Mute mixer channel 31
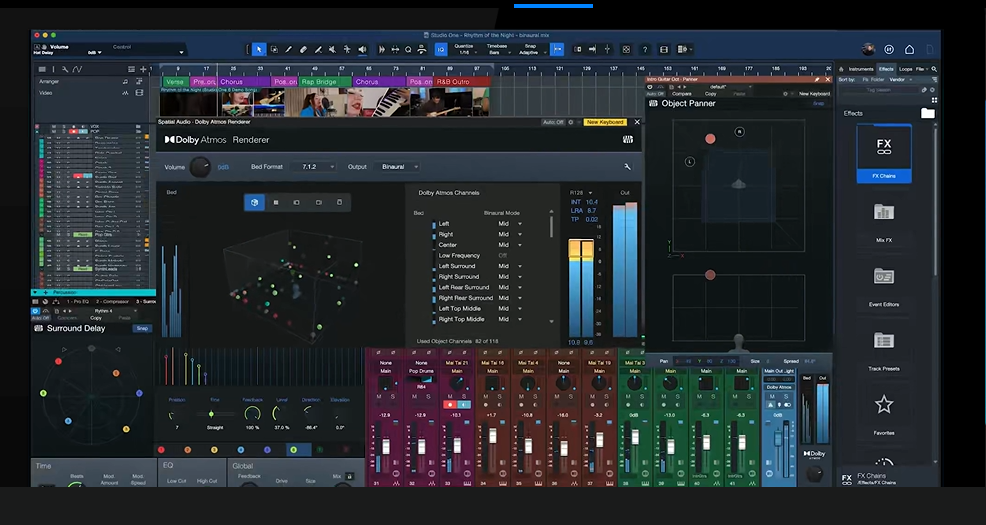Screen dimensions: 986x525 [379, 397]
